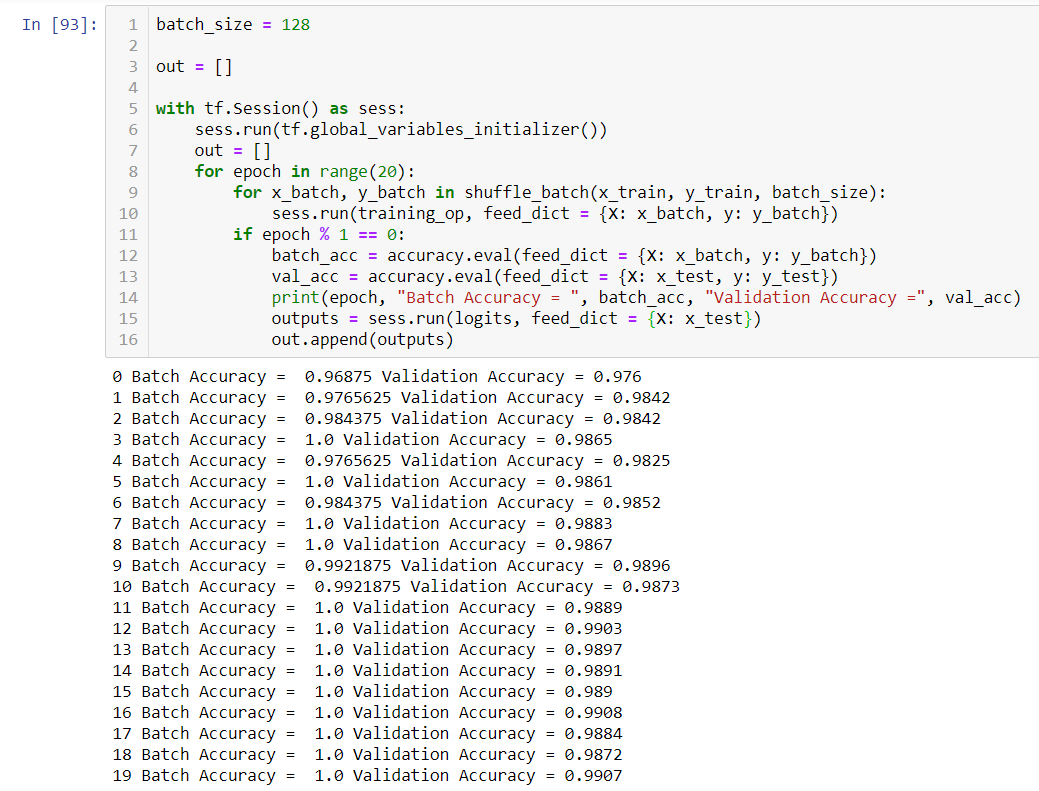Click the epoch 16 output with 0.9908
The image size is (1039, 791).
tap(367, 713)
